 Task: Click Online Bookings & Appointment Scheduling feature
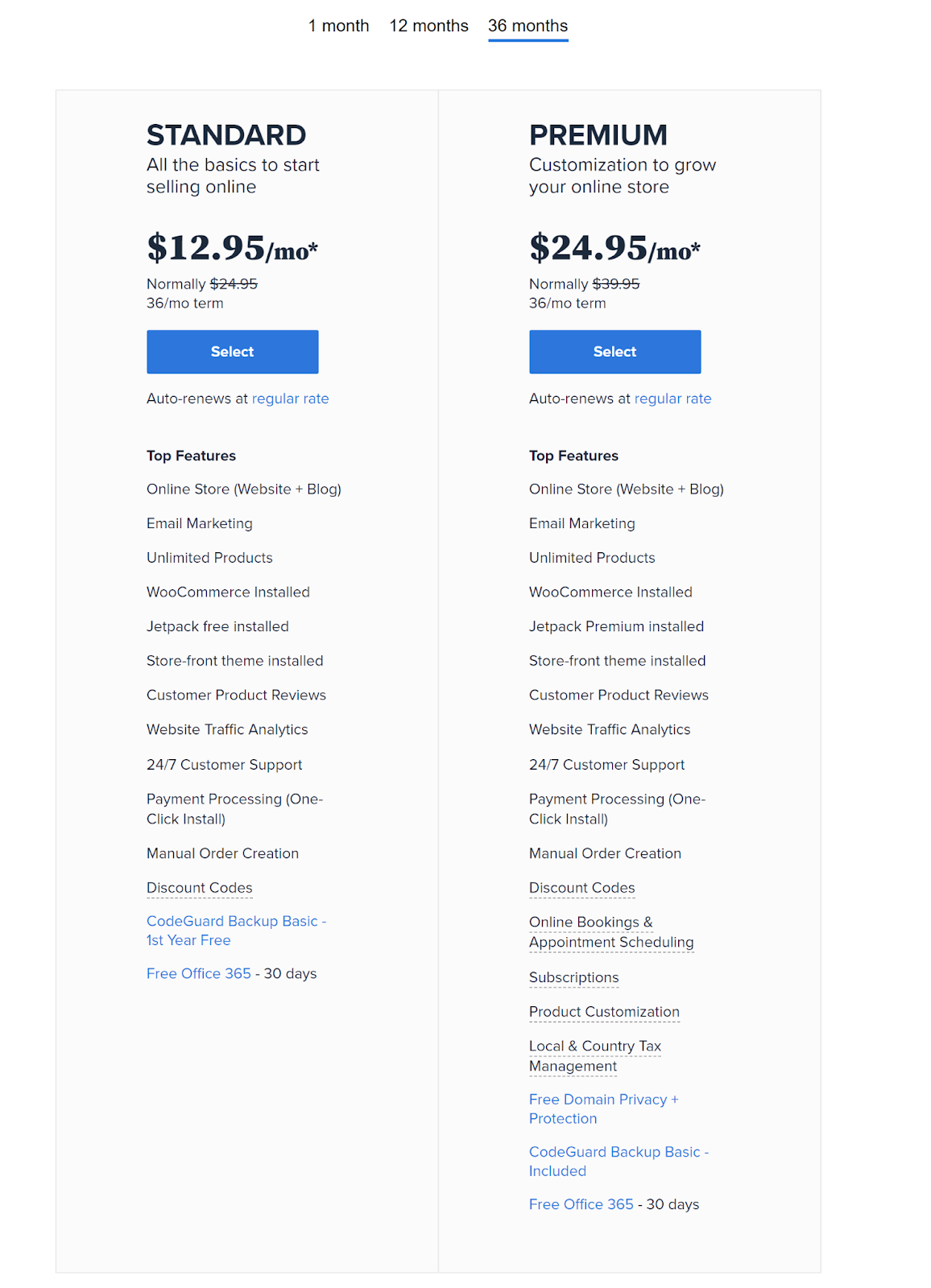tap(610, 932)
